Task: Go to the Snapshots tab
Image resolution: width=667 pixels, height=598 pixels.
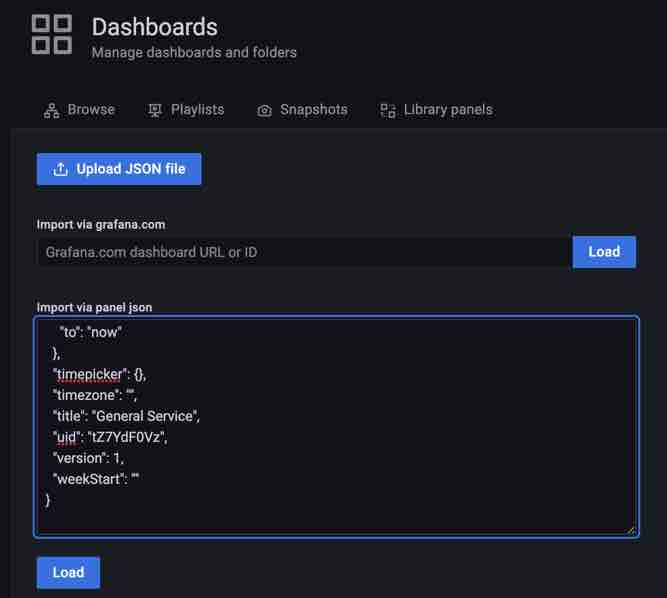Action: coord(313,110)
